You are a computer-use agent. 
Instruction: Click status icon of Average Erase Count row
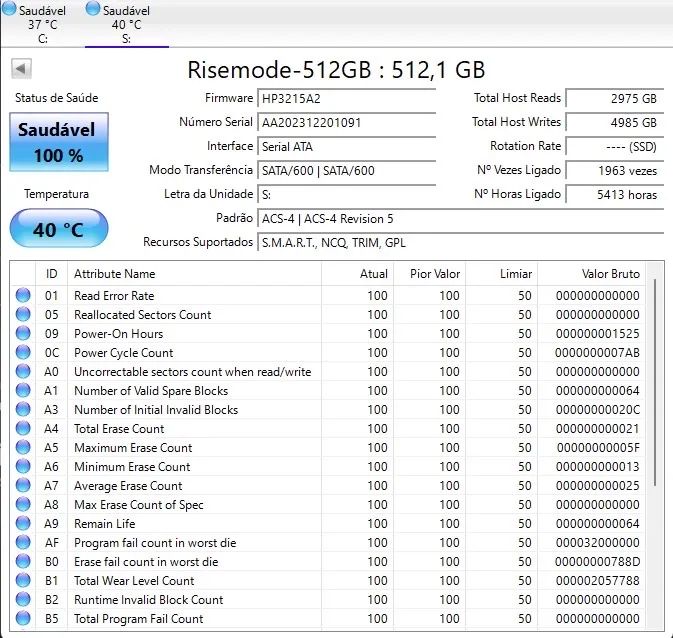click(x=23, y=485)
